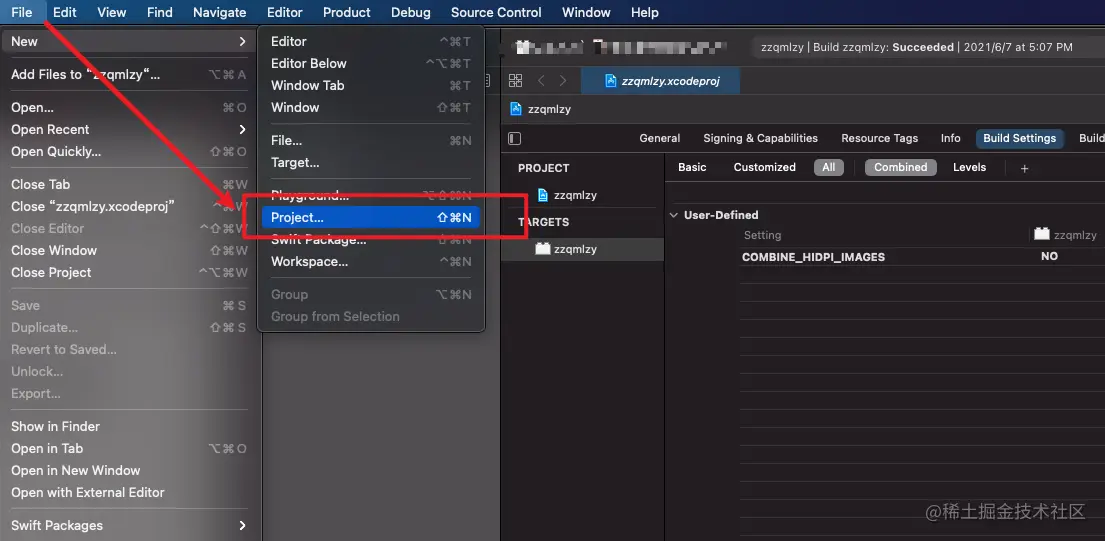Switch to the zzqmlzy.xcodeproj editor tab

(x=661, y=80)
